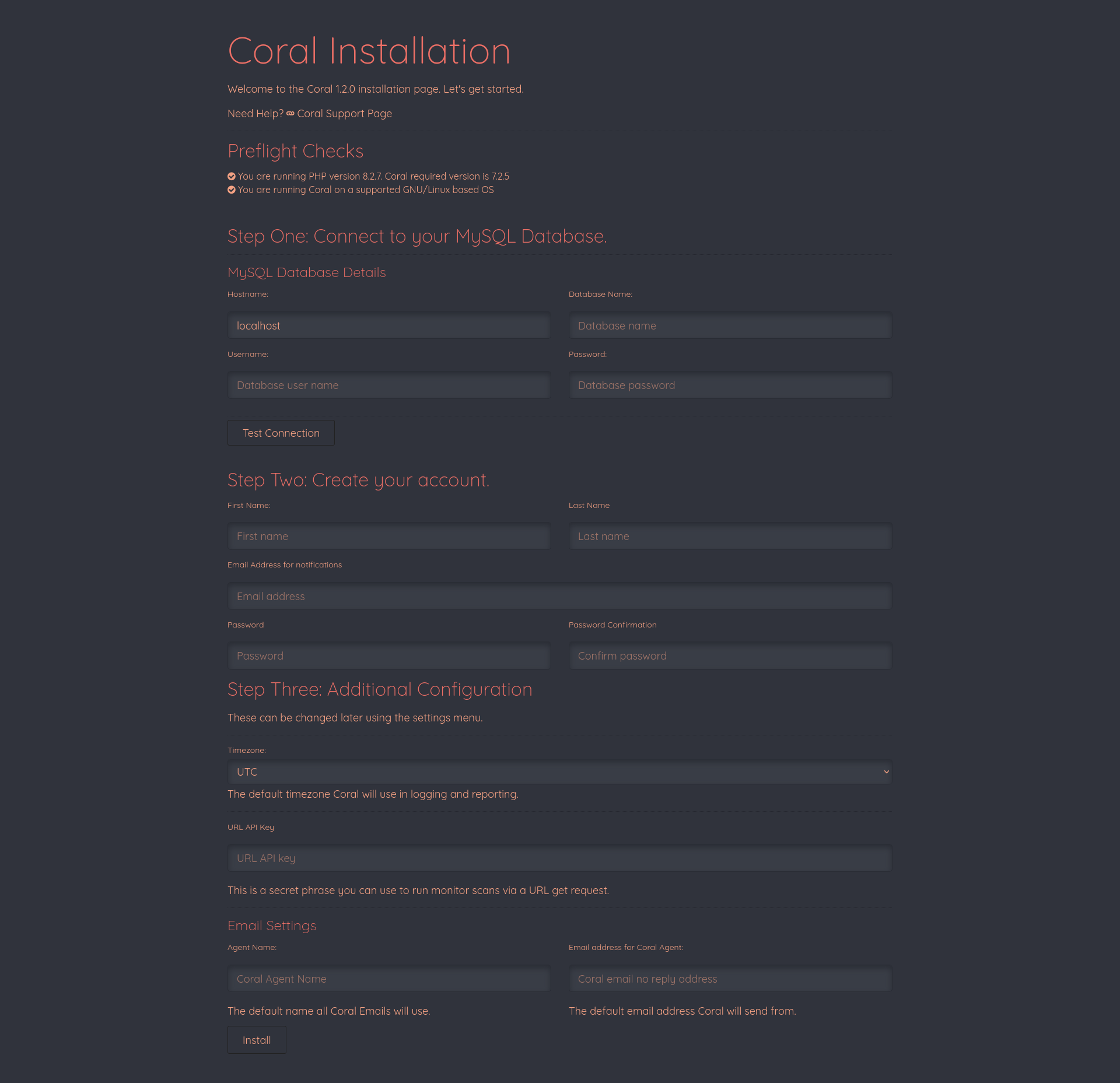Enter text in Hostname input field
Image resolution: width=1120 pixels, height=1083 pixels.
(x=388, y=325)
